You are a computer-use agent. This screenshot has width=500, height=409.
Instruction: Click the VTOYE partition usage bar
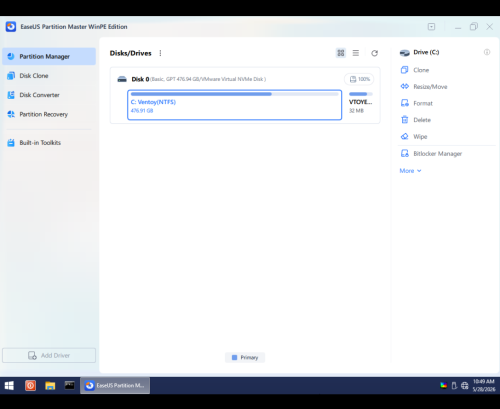coord(361,94)
